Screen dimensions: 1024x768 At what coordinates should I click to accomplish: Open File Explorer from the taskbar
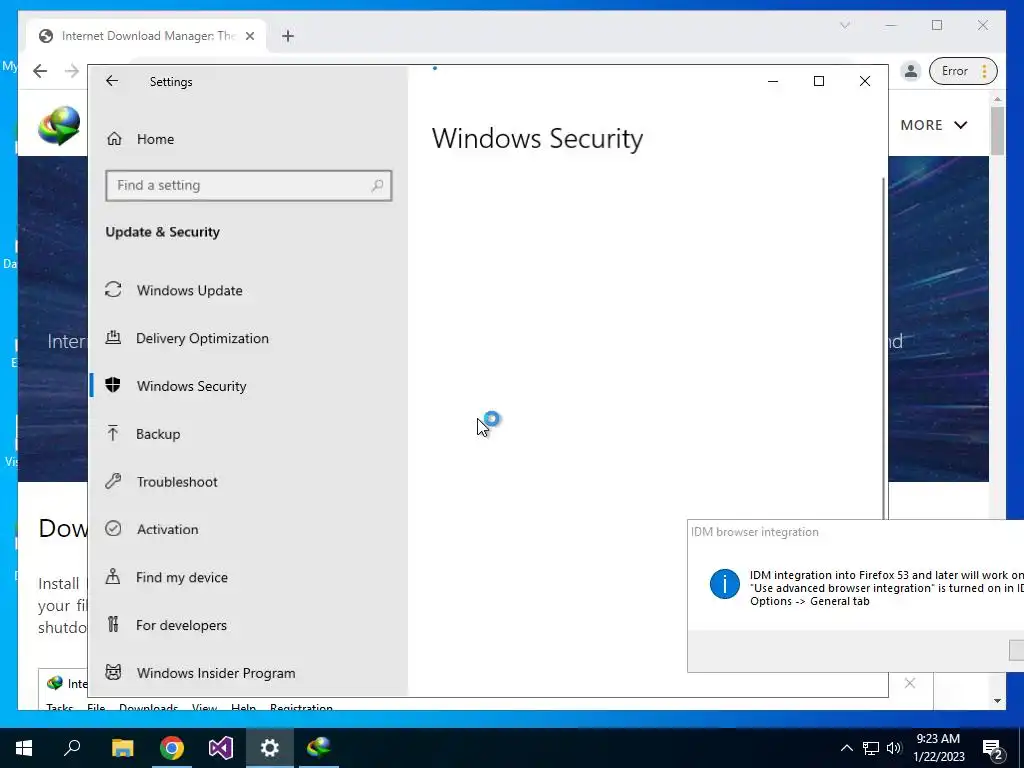(122, 748)
